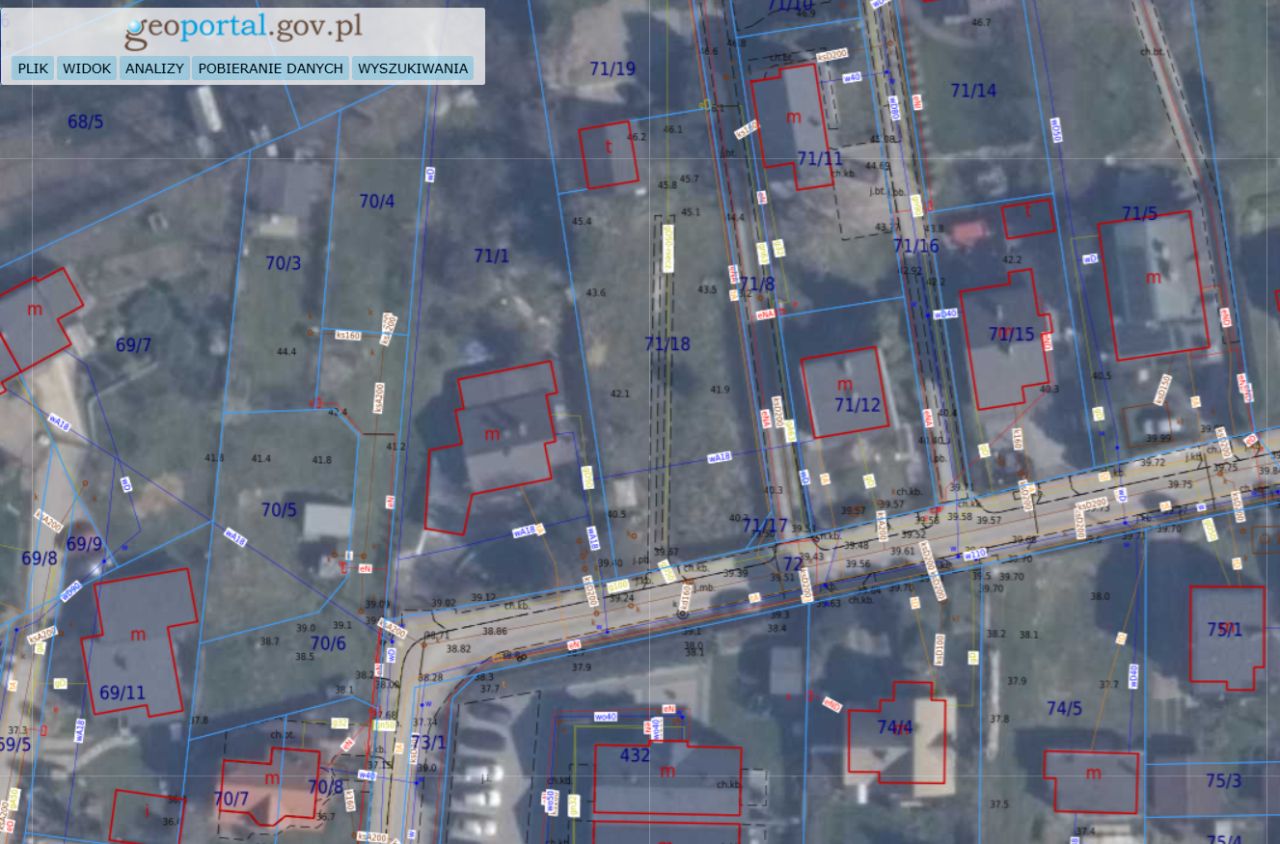Select parcel label 71/1
The image size is (1280, 844).
pyautogui.click(x=491, y=256)
